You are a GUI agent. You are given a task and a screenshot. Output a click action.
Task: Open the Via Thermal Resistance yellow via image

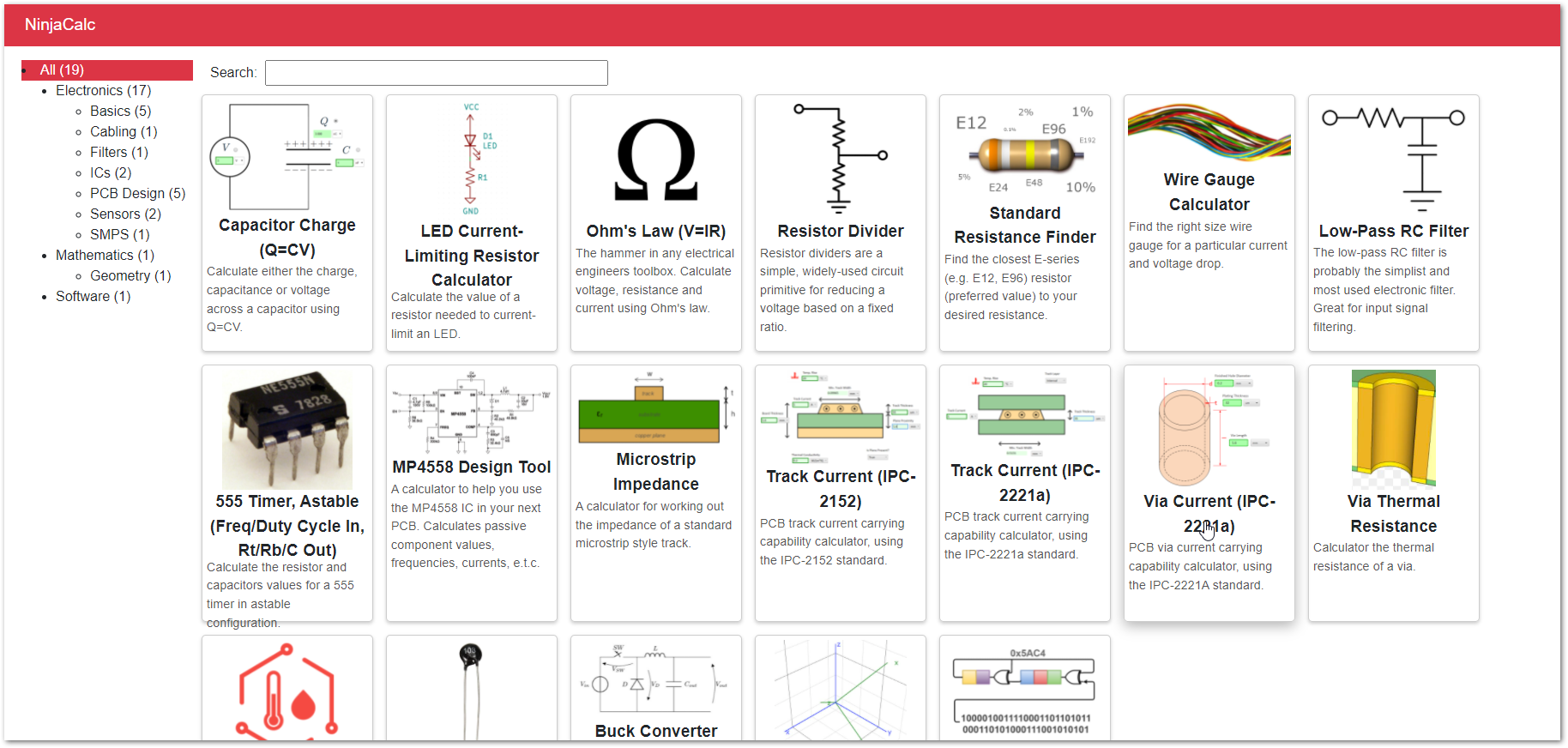(1393, 429)
